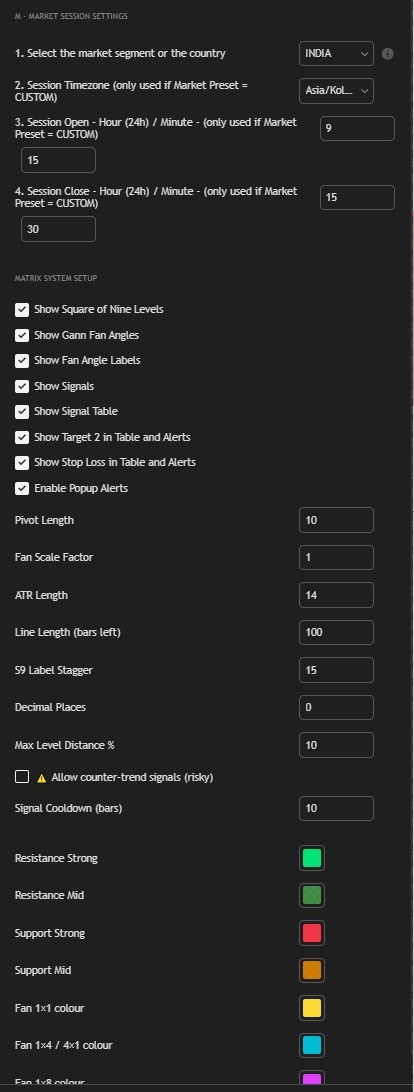
Task: Click the info icon beside INDIA dropdown
Action: pyautogui.click(x=388, y=54)
